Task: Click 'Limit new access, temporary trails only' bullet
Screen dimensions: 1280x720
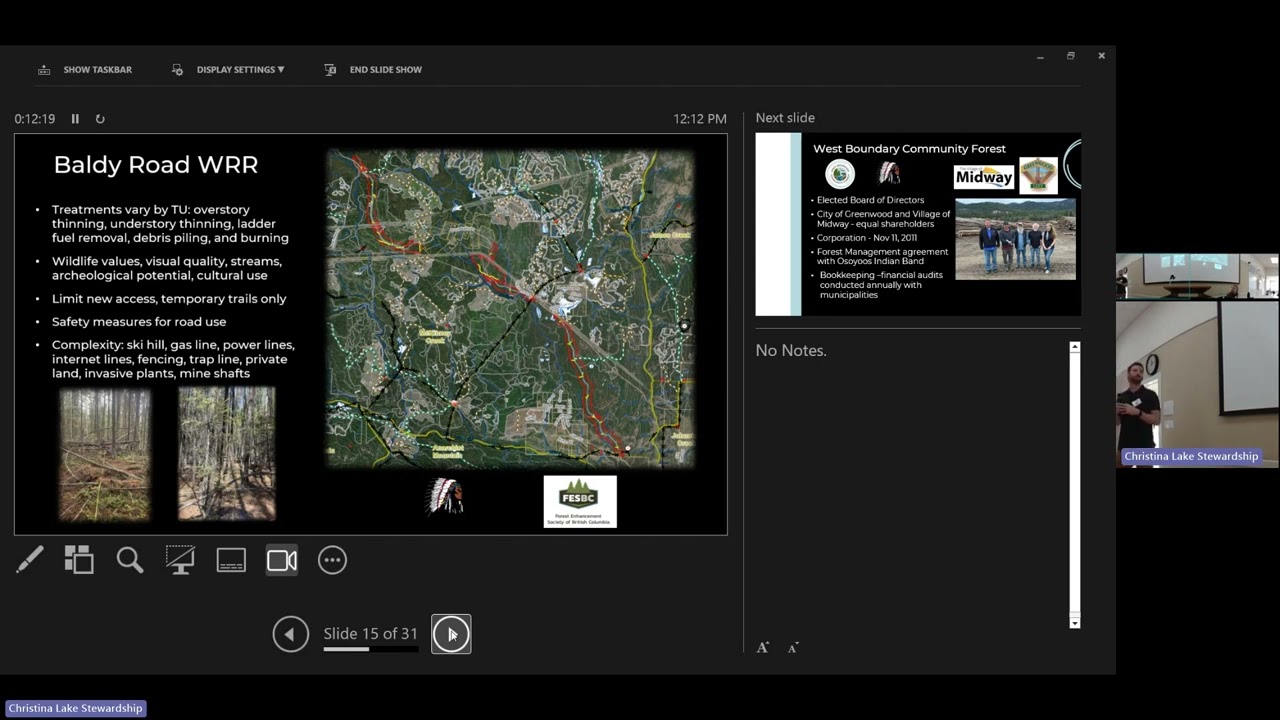Action: pyautogui.click(x=169, y=299)
